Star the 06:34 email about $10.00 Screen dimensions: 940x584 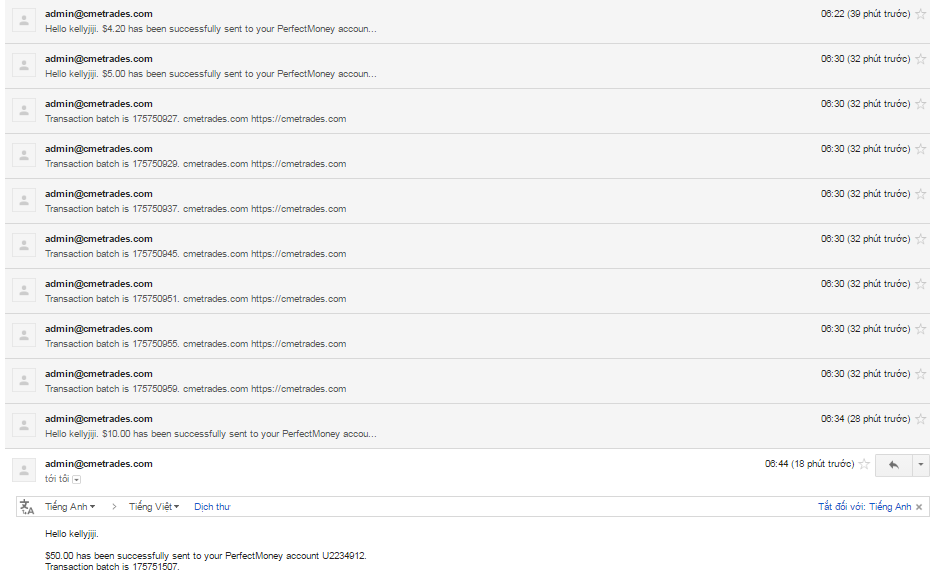point(921,419)
